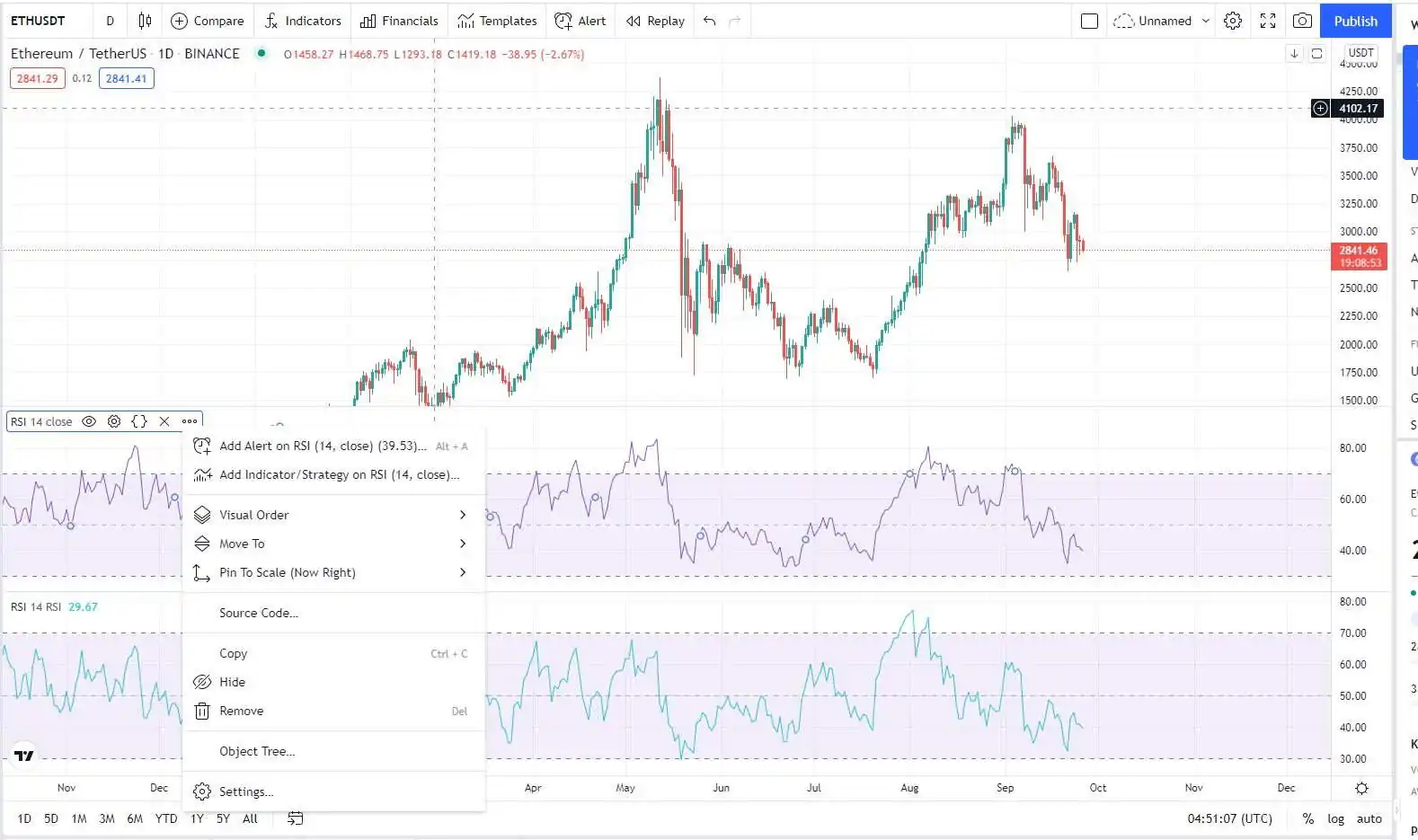The height and width of the screenshot is (840, 1418).
Task: Click the RSI value 29.67
Action: click(83, 606)
